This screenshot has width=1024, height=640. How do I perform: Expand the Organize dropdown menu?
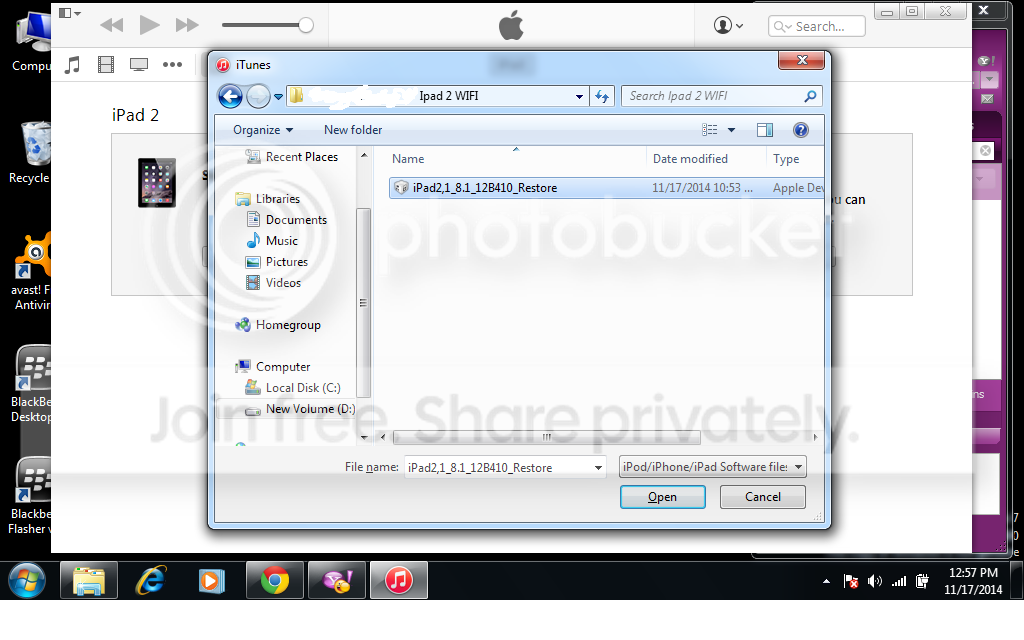(263, 130)
